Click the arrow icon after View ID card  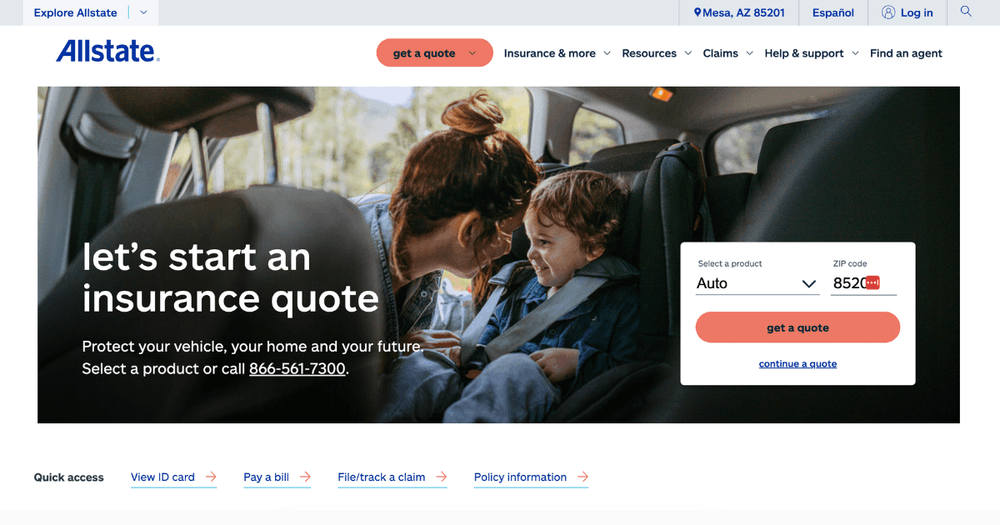click(x=211, y=477)
